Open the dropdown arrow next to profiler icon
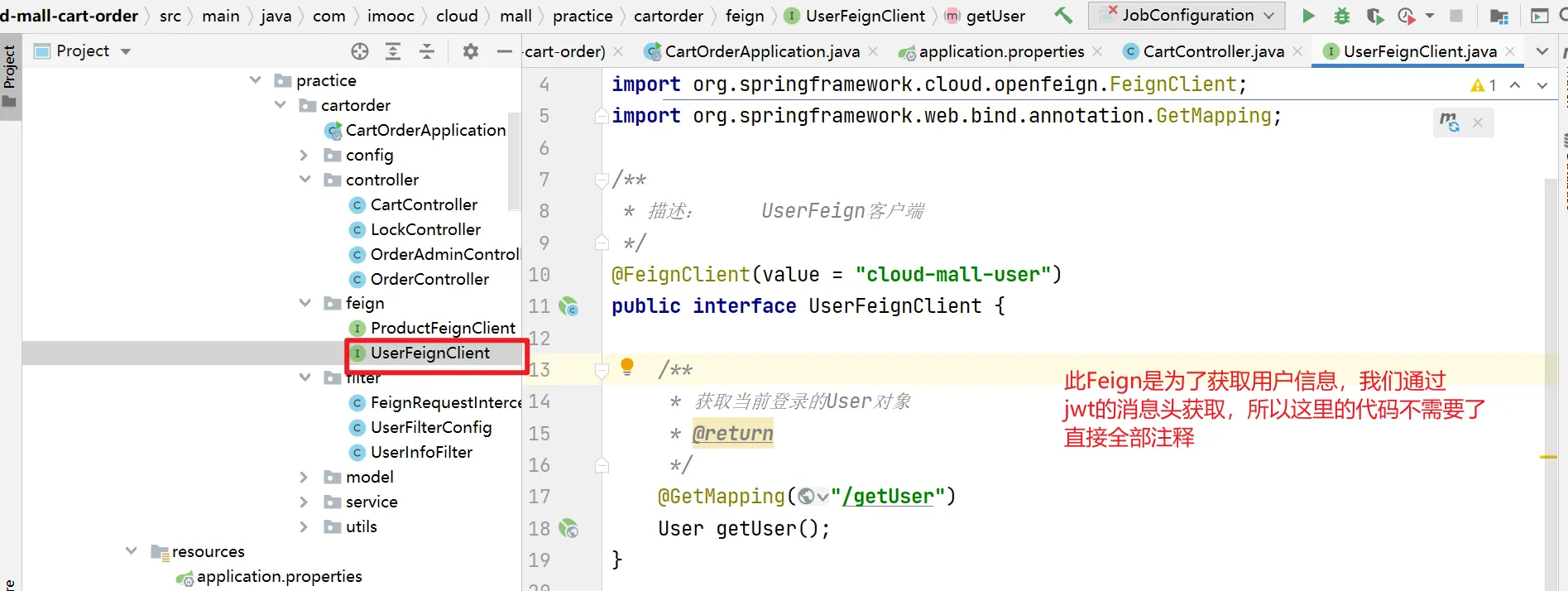Screen dimensions: 1568x591 coord(1430,16)
